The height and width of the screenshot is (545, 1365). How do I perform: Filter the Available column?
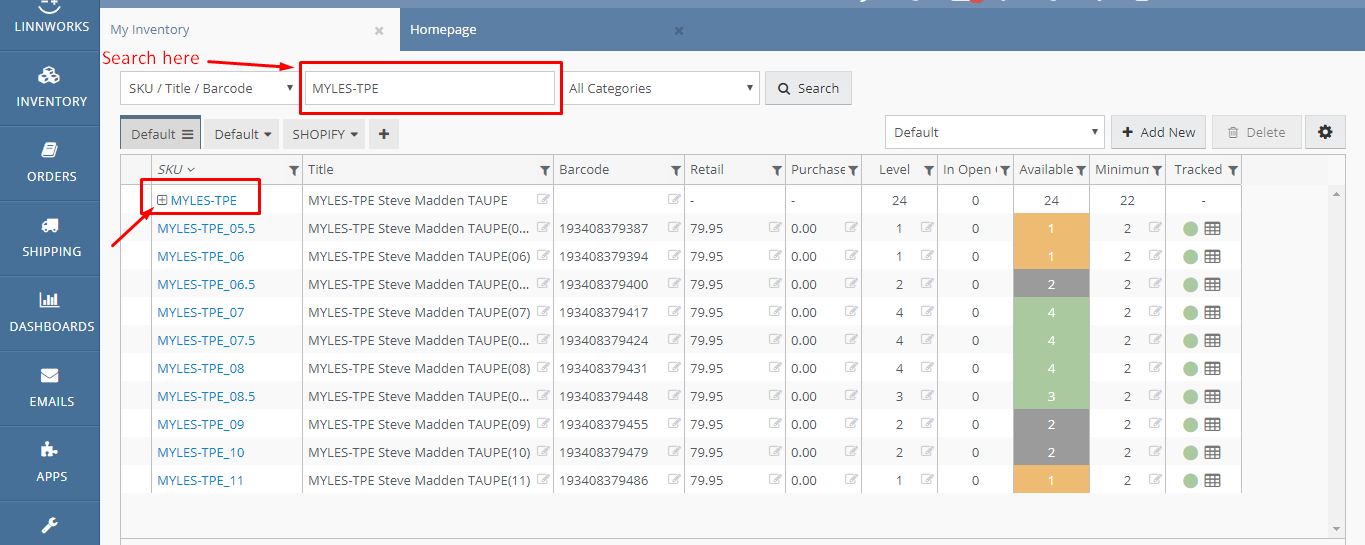(1081, 170)
